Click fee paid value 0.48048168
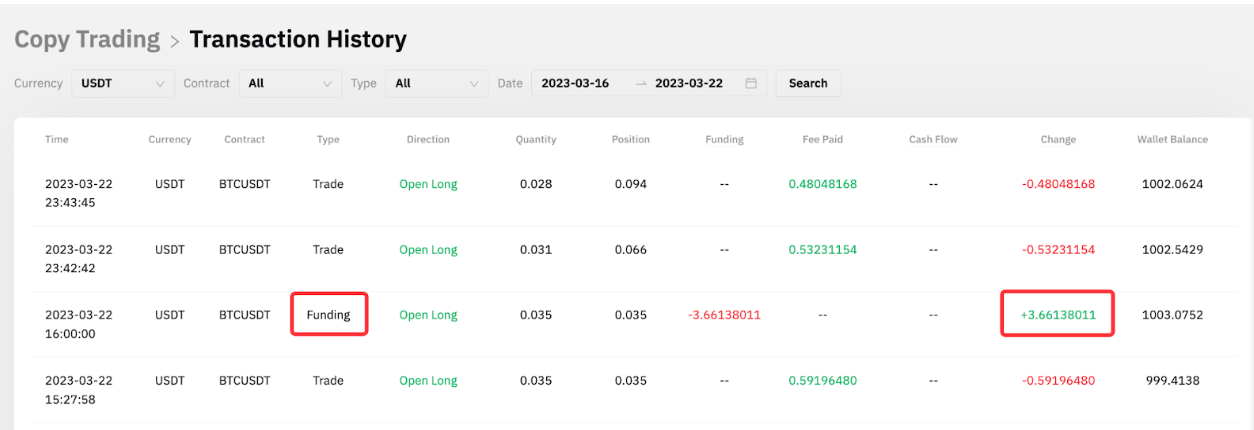Screen dimensions: 1254x430 tap(822, 184)
